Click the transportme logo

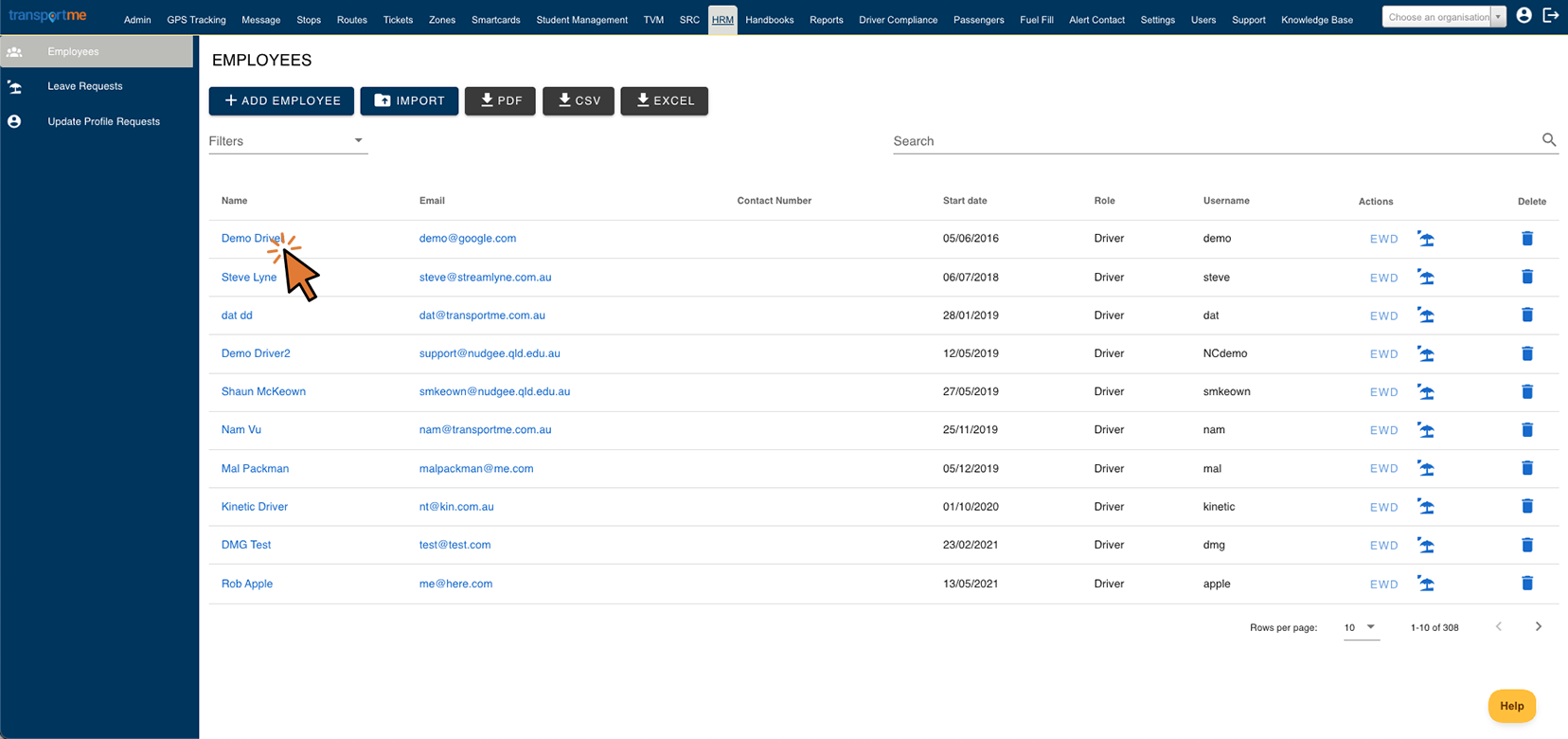(x=47, y=16)
